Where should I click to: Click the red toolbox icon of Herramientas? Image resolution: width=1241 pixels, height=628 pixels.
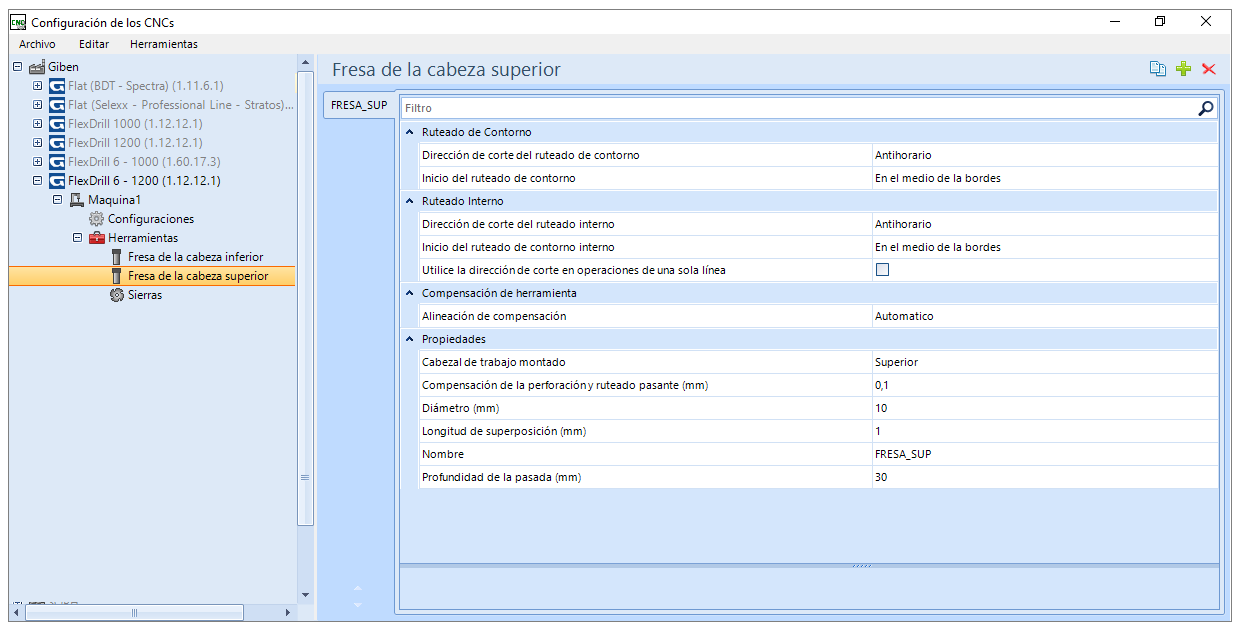click(97, 238)
